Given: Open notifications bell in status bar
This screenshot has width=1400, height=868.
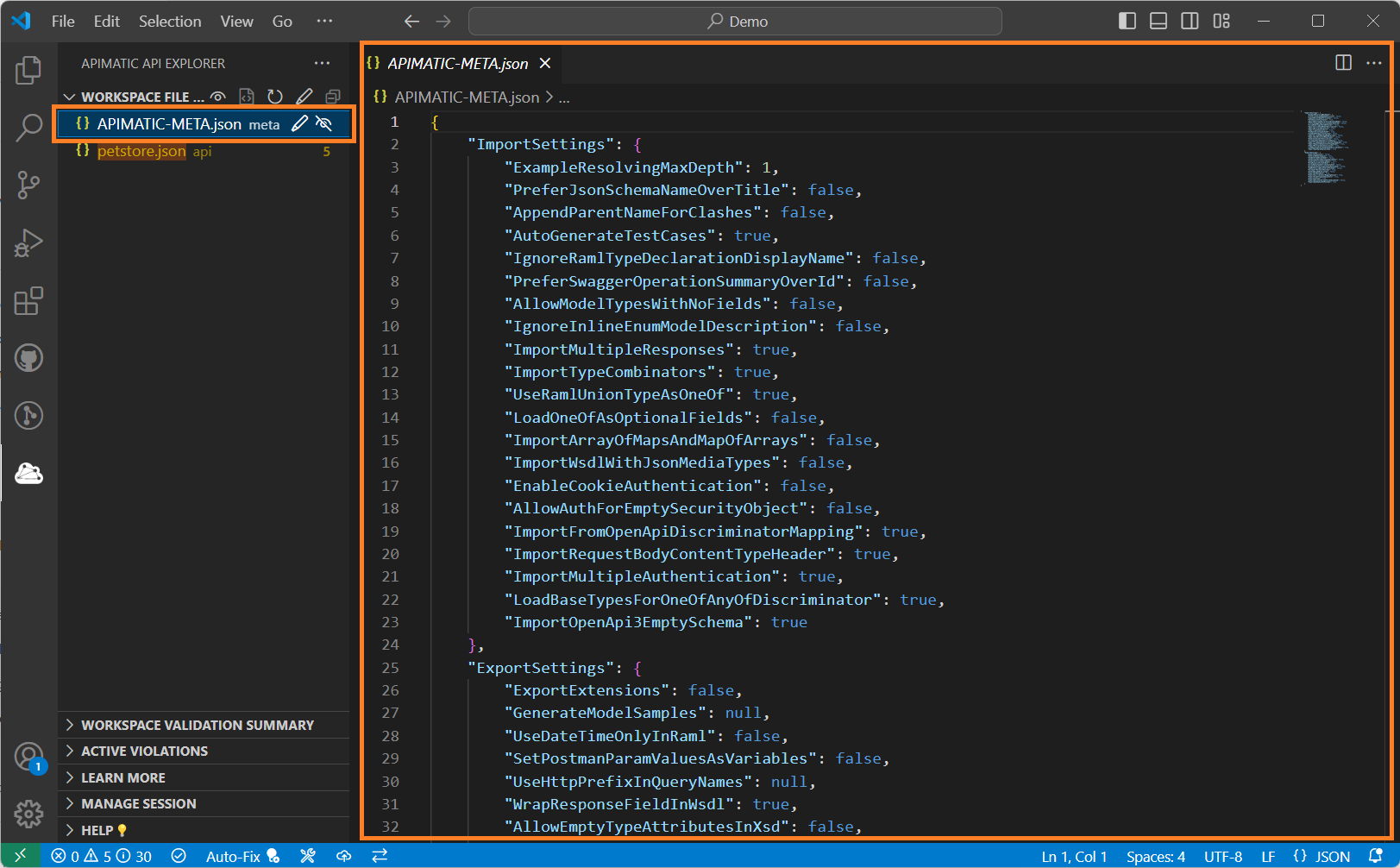Looking at the screenshot, I should 1377,856.
